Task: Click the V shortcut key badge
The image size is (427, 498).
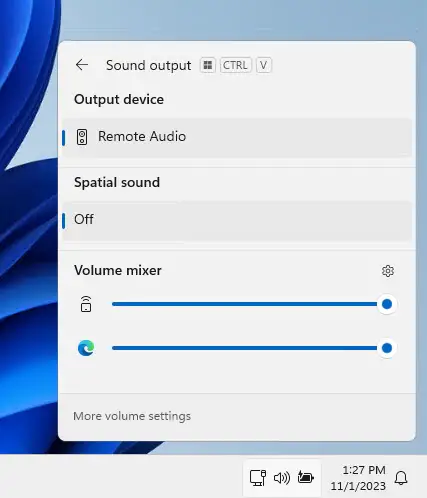Action: point(263,65)
